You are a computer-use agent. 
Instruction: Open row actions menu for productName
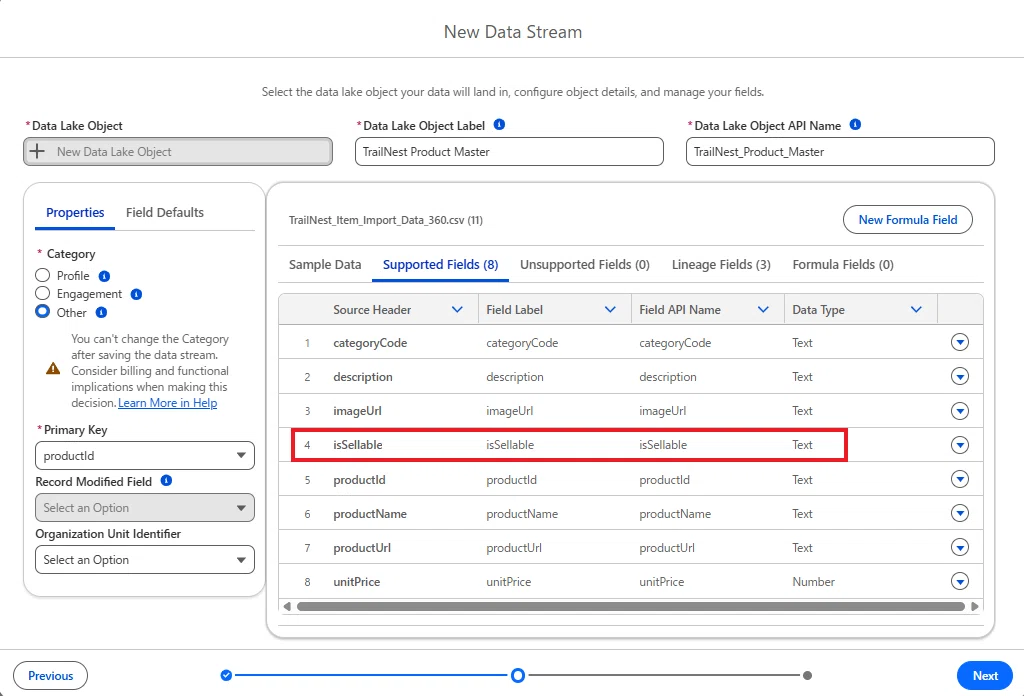pyautogui.click(x=959, y=513)
